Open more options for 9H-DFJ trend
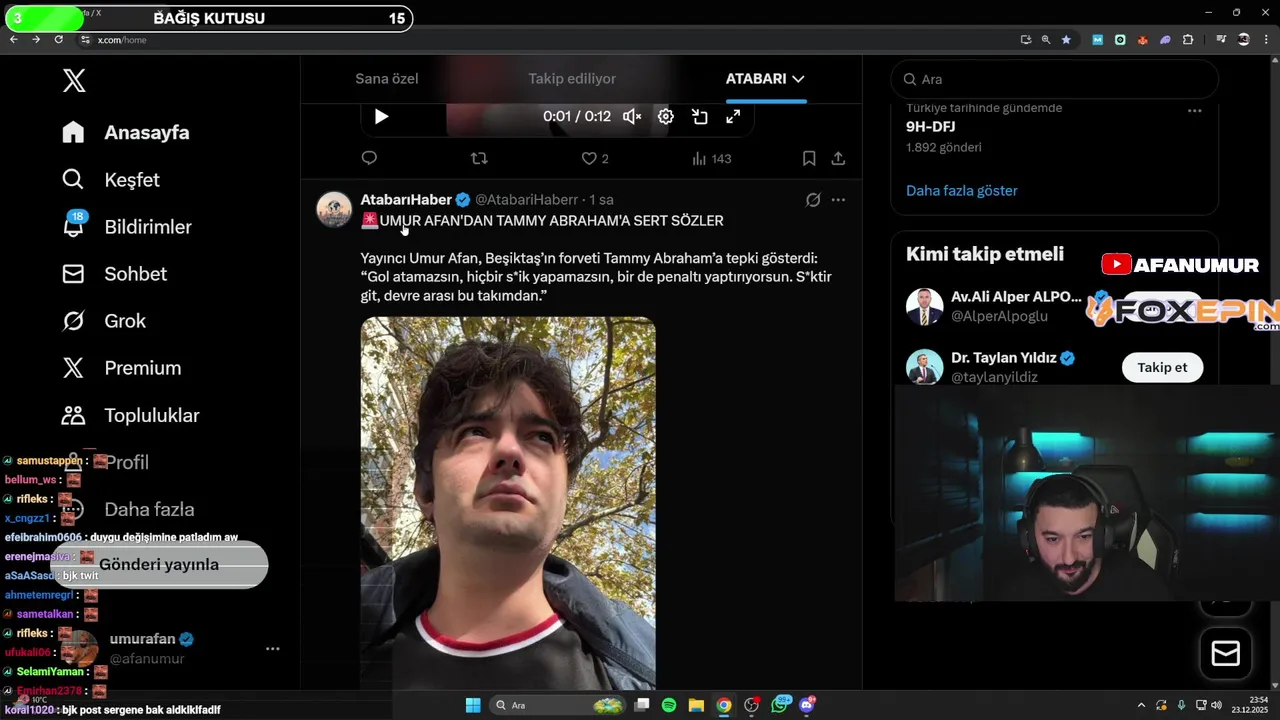 [1194, 111]
